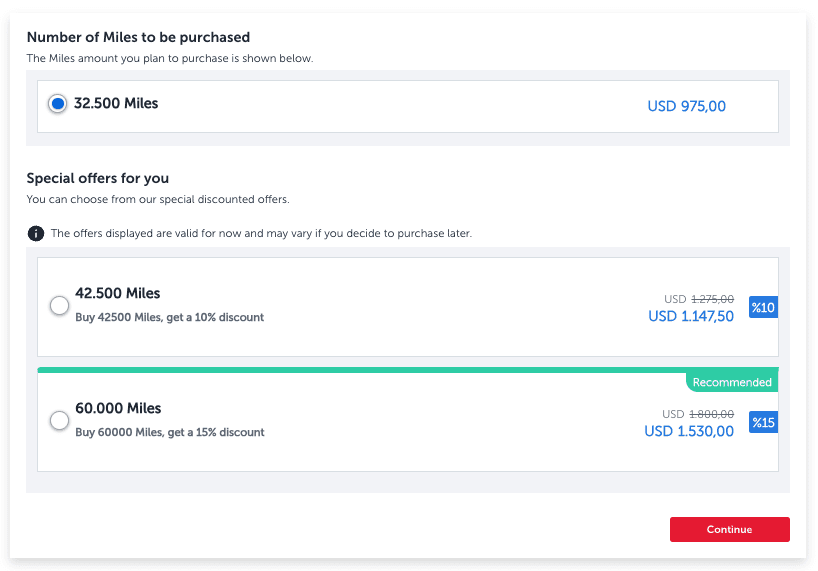Click the %10 discount badge
Image resolution: width=818 pixels, height=571 pixels.
click(x=763, y=307)
